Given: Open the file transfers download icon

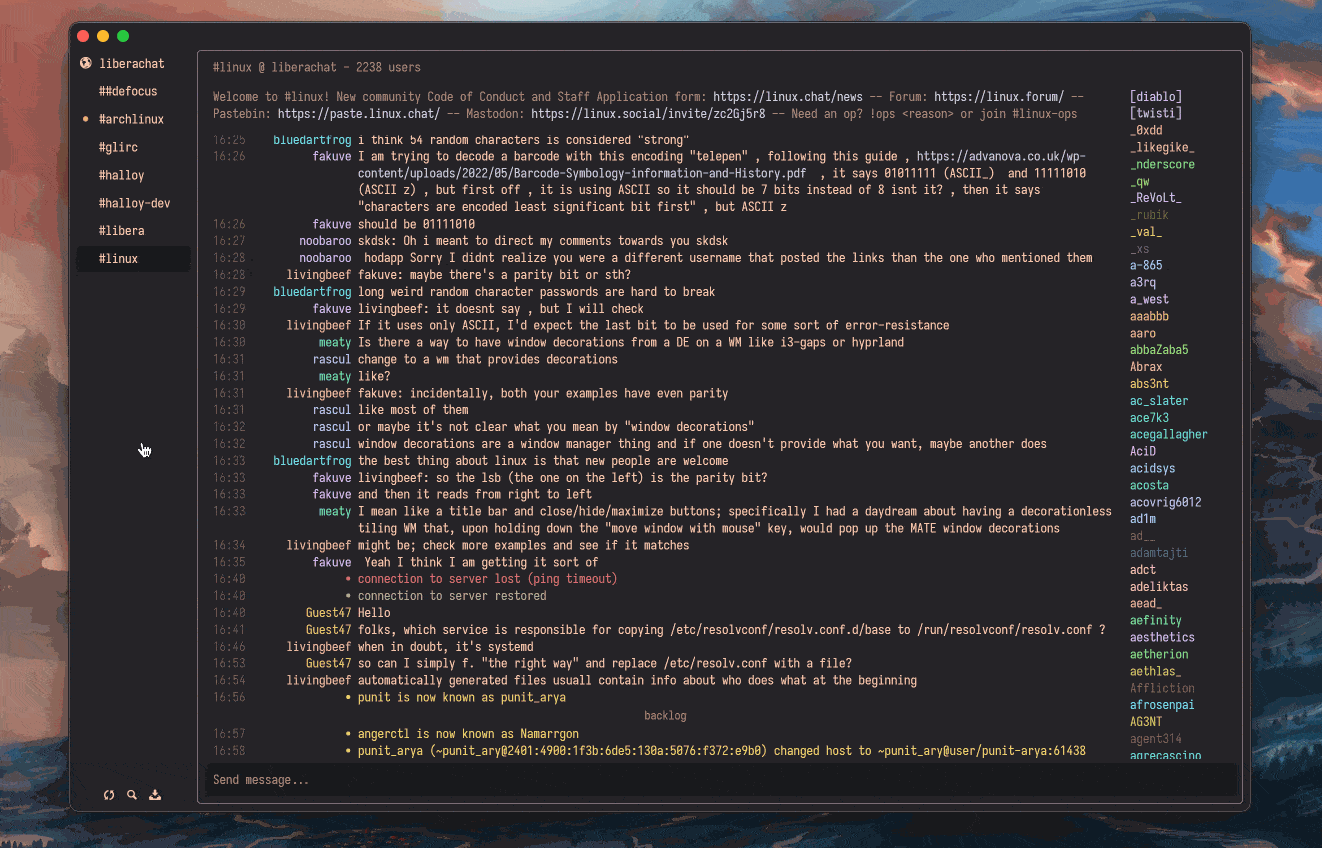Looking at the screenshot, I should [155, 795].
